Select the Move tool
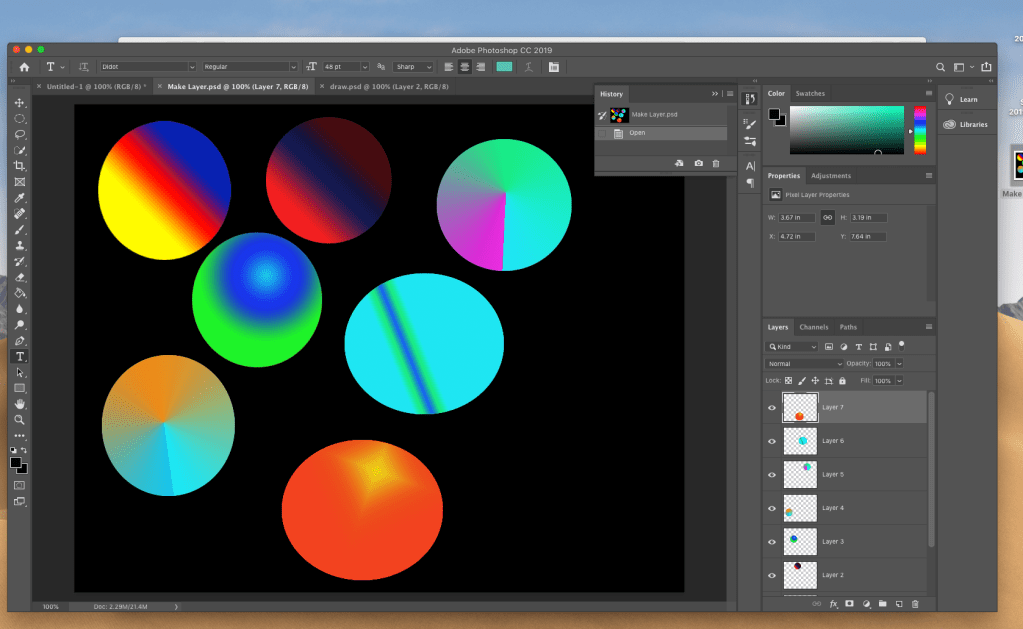The image size is (1023, 629). [20, 103]
